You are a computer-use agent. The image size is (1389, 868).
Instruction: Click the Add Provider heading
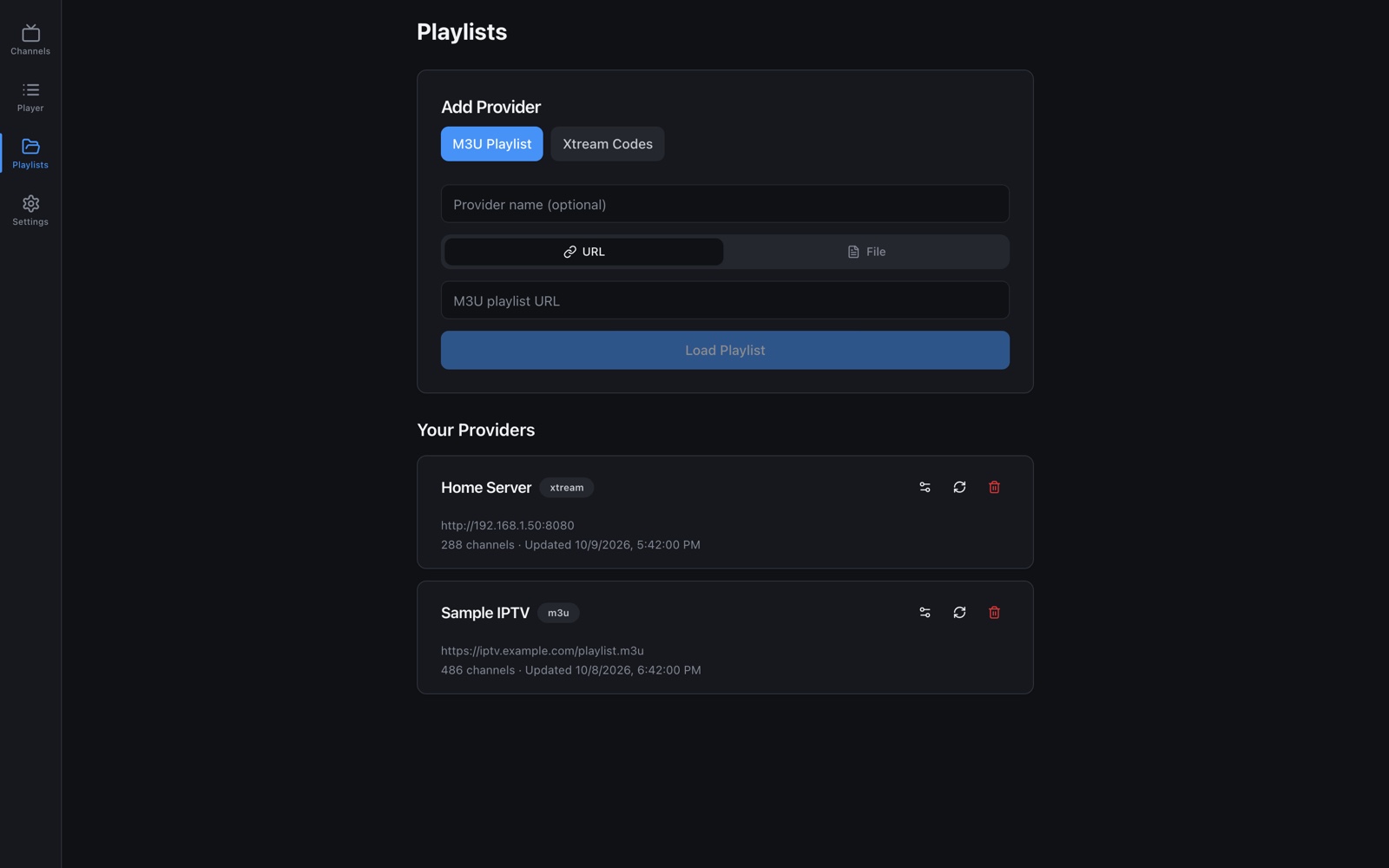pyautogui.click(x=490, y=107)
